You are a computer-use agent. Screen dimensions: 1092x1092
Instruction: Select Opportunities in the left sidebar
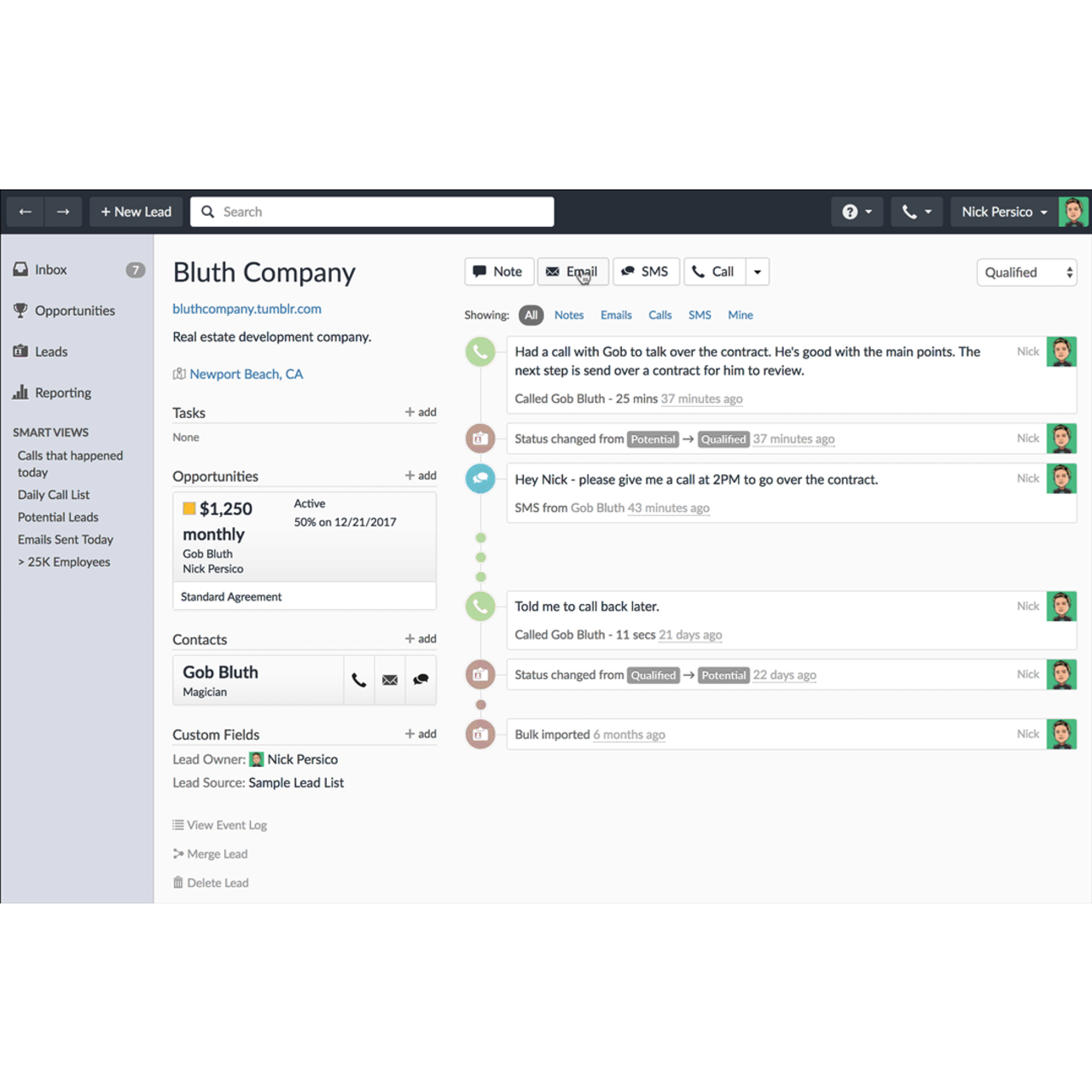click(74, 311)
